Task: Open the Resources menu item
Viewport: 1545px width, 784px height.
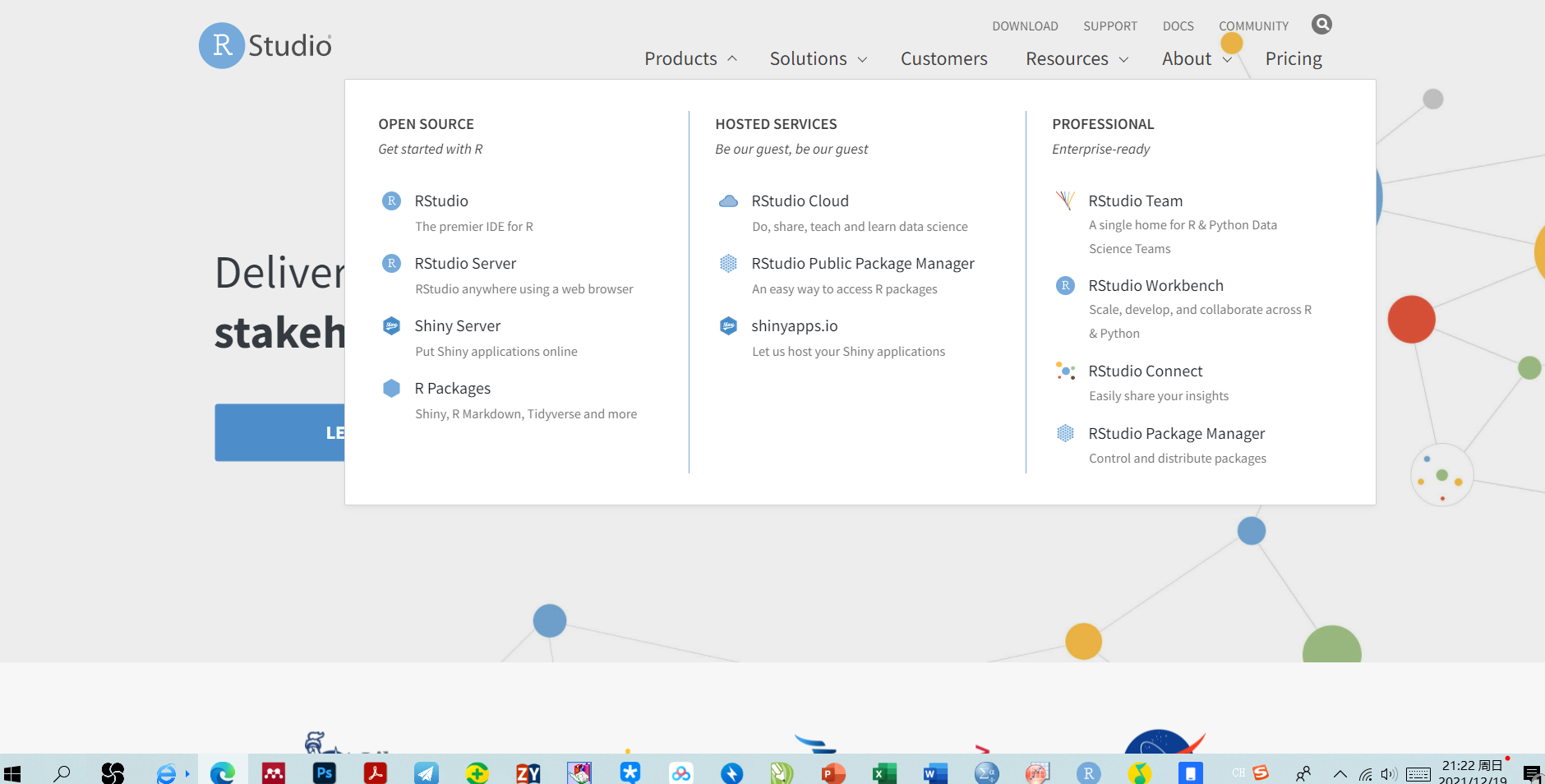Action: click(1067, 58)
